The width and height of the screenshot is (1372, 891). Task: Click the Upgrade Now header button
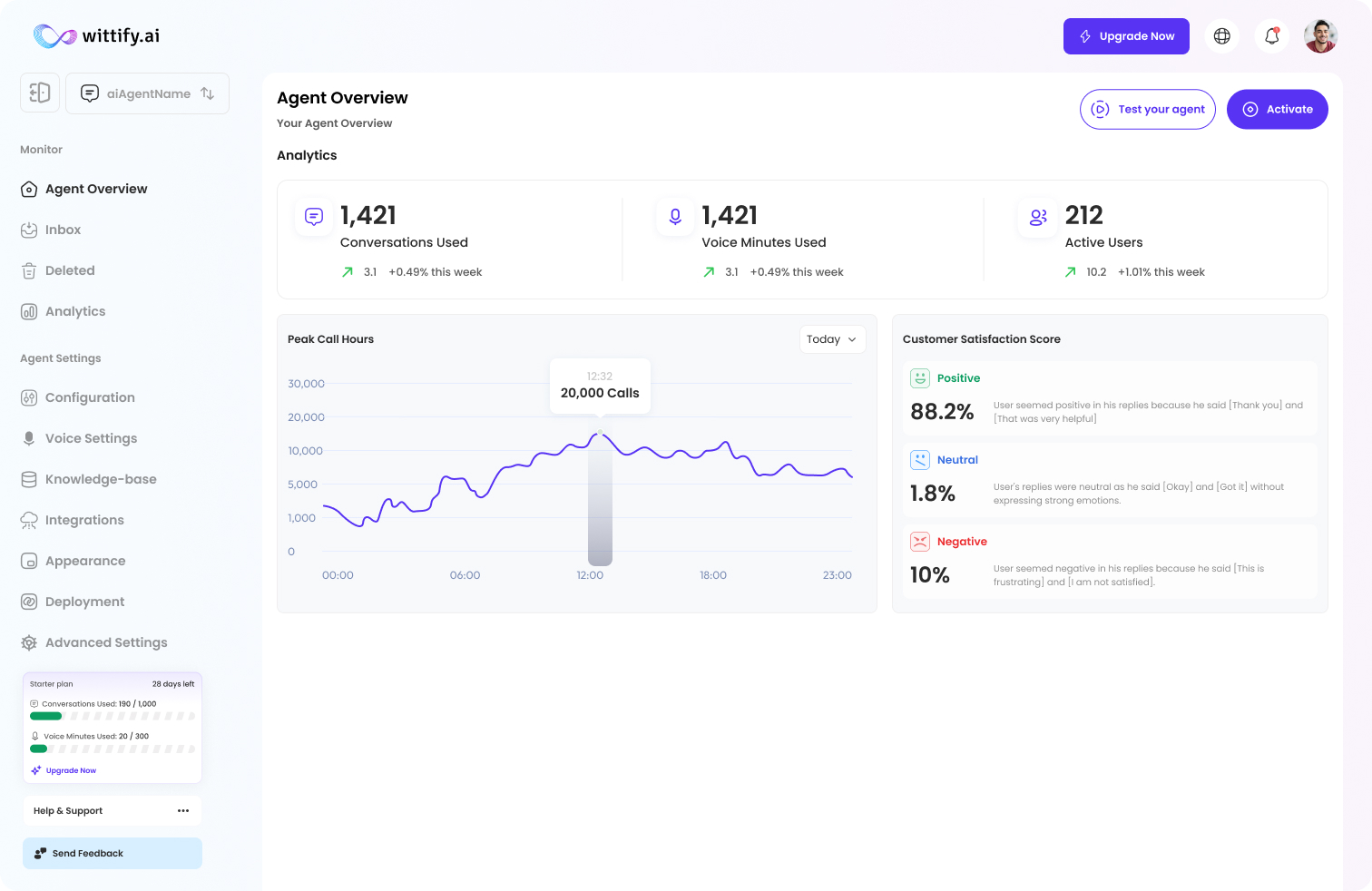tap(1126, 36)
